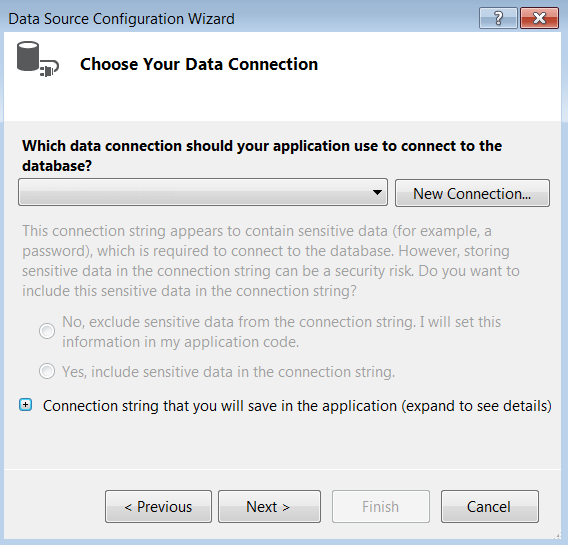The image size is (568, 545).
Task: Click the 'Data Source Configuration Wizard' title bar
Action: [x=121, y=18]
